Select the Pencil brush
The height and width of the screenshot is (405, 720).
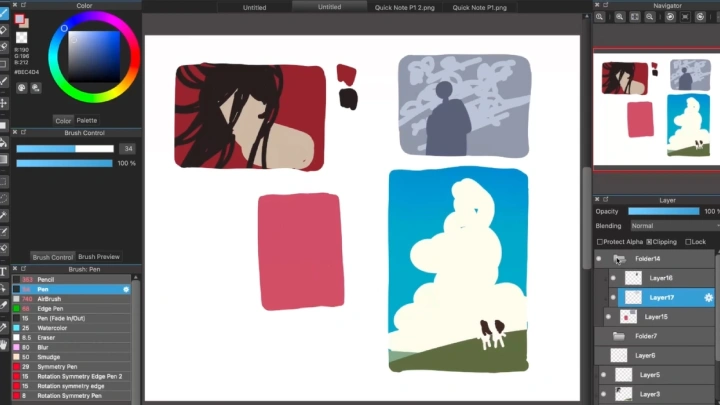tap(71, 280)
